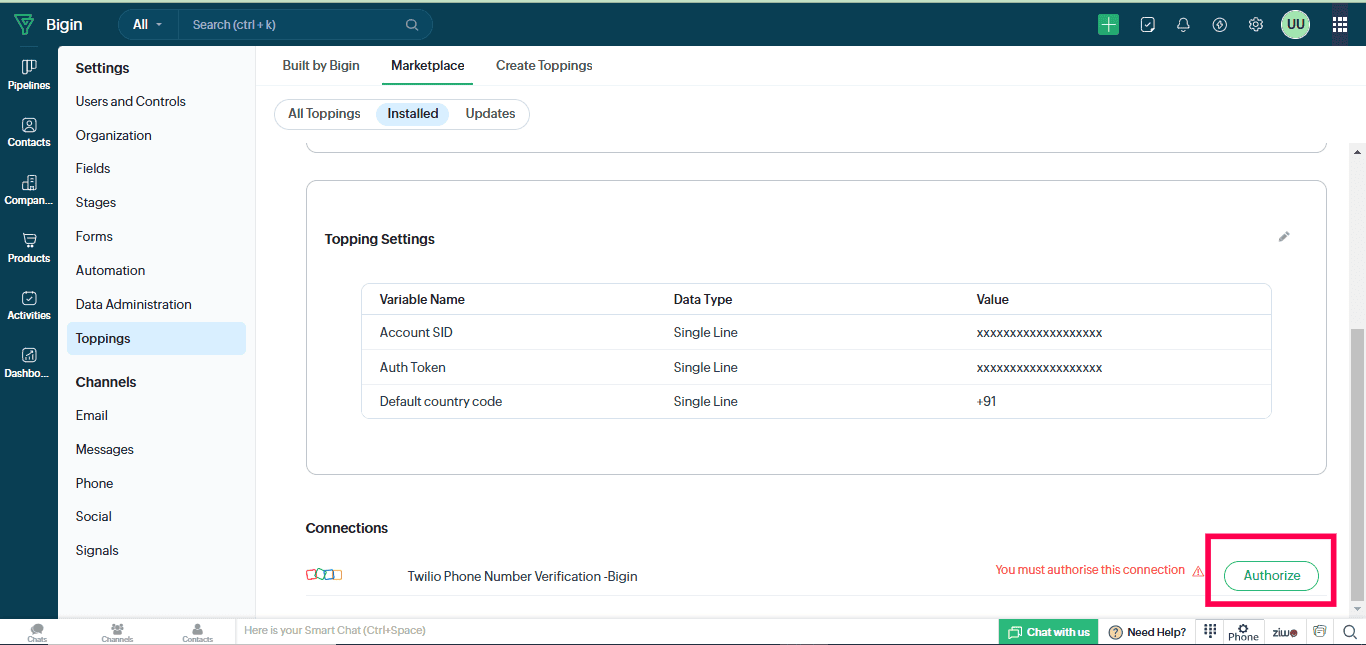The height and width of the screenshot is (645, 1366).
Task: Click the Account SID row name
Action: pyautogui.click(x=416, y=332)
